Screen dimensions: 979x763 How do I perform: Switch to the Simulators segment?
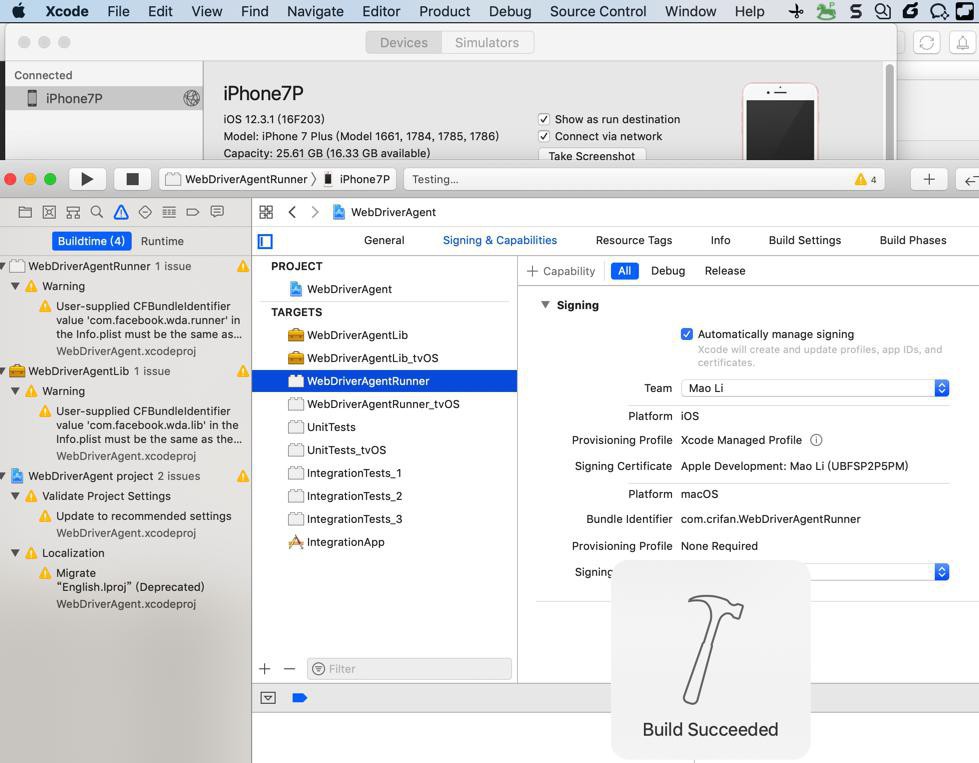[487, 42]
